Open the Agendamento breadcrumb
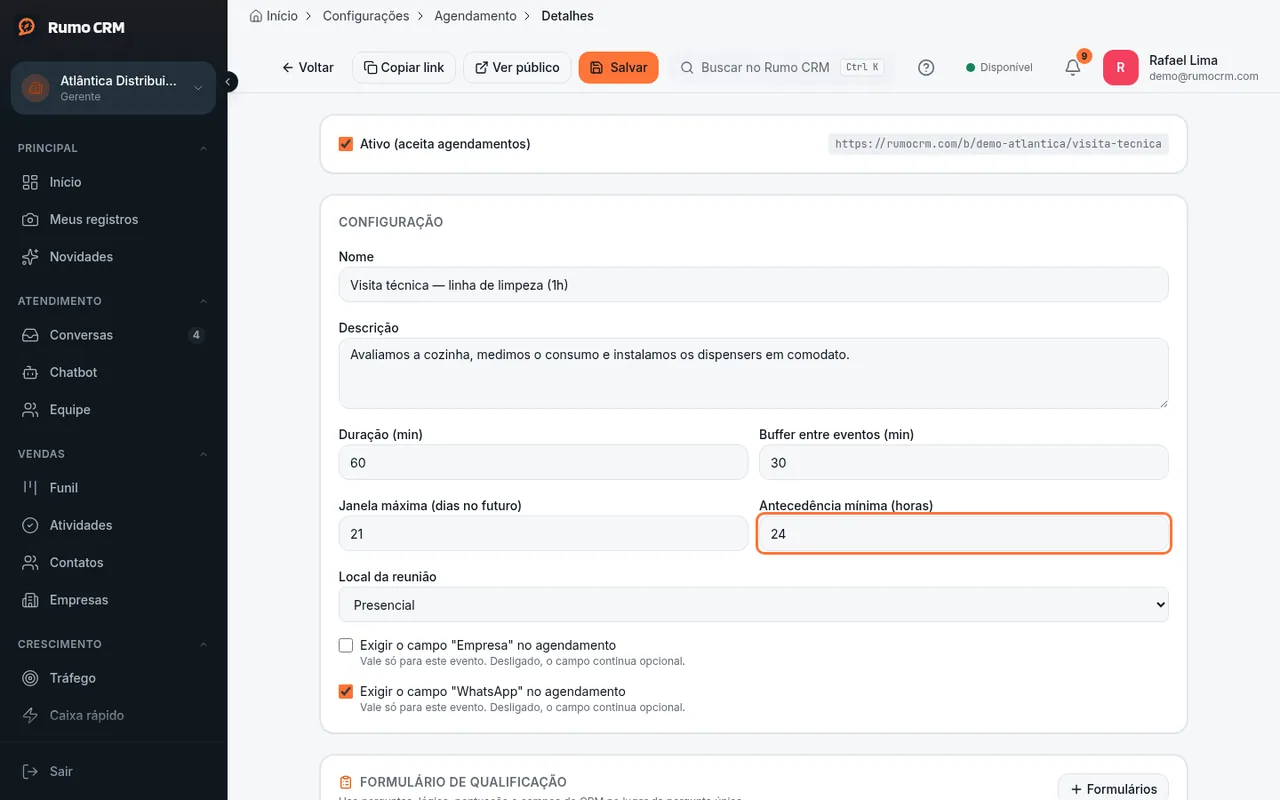 click(x=475, y=16)
